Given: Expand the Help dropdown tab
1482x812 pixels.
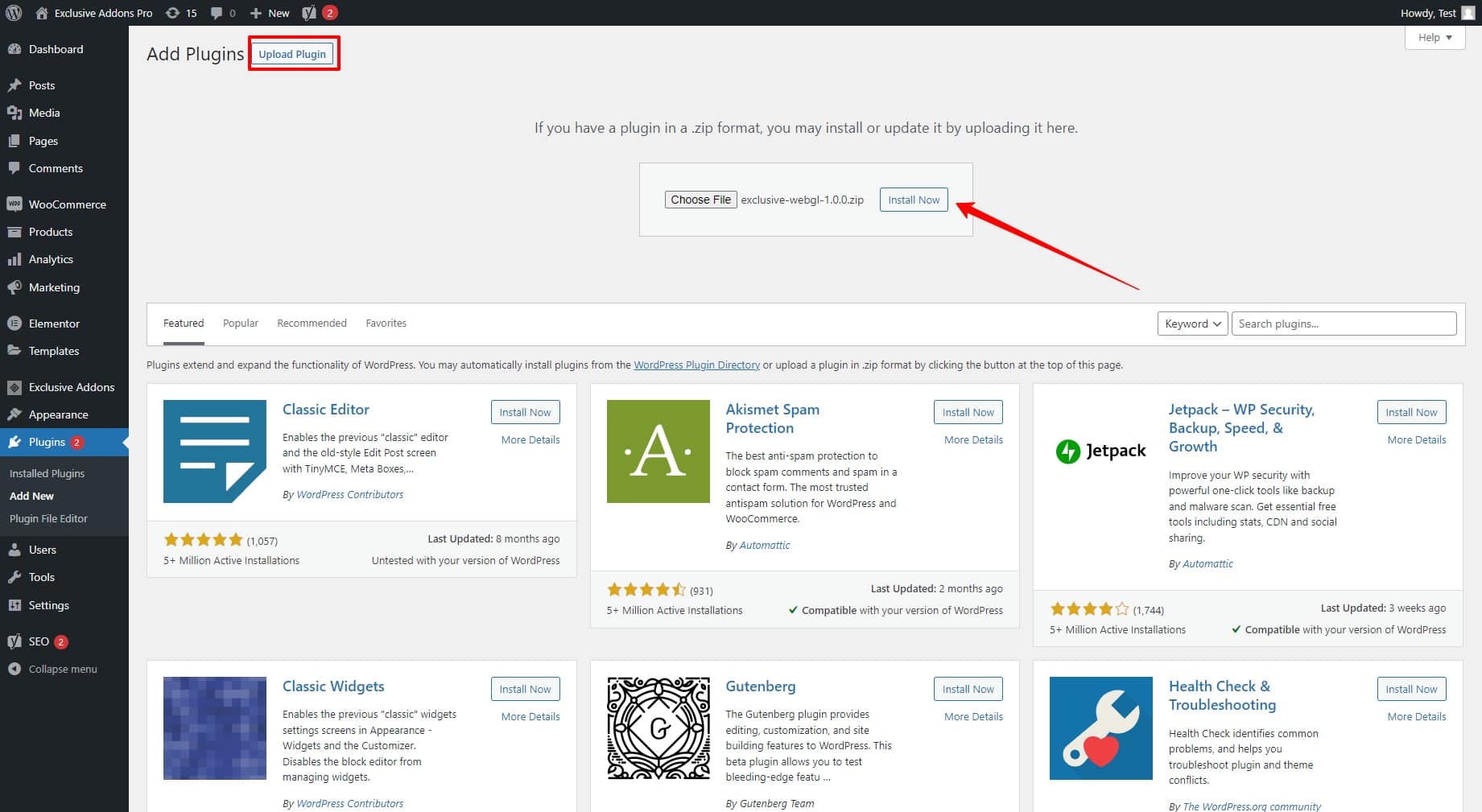Looking at the screenshot, I should pos(1435,37).
